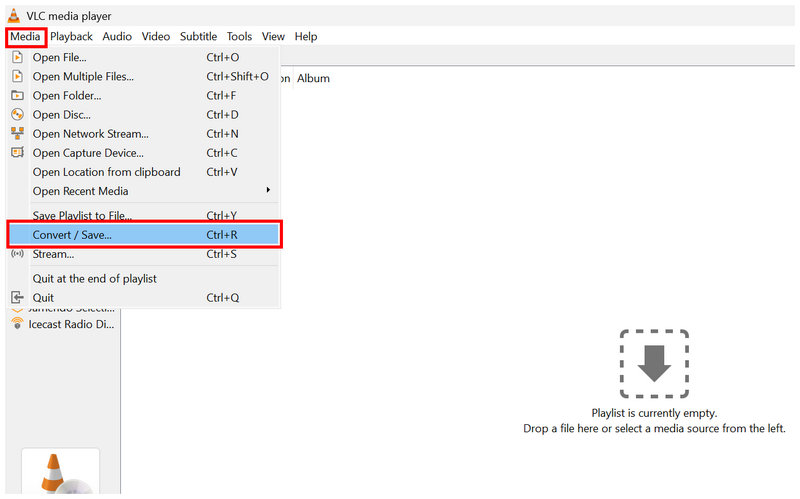Click the VLC cone album art thumbnail
This screenshot has width=800, height=499.
(x=60, y=472)
